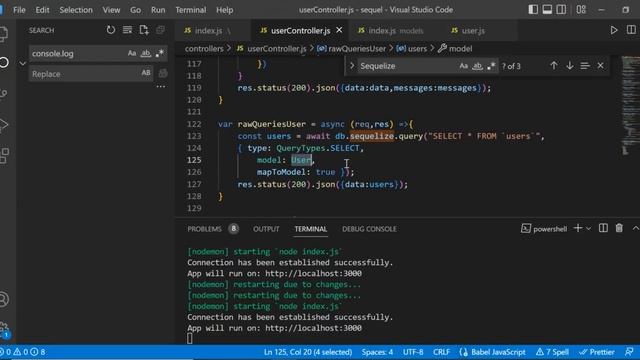
Task: Click Ln 125, Col 20 status
Action: tap(308, 352)
